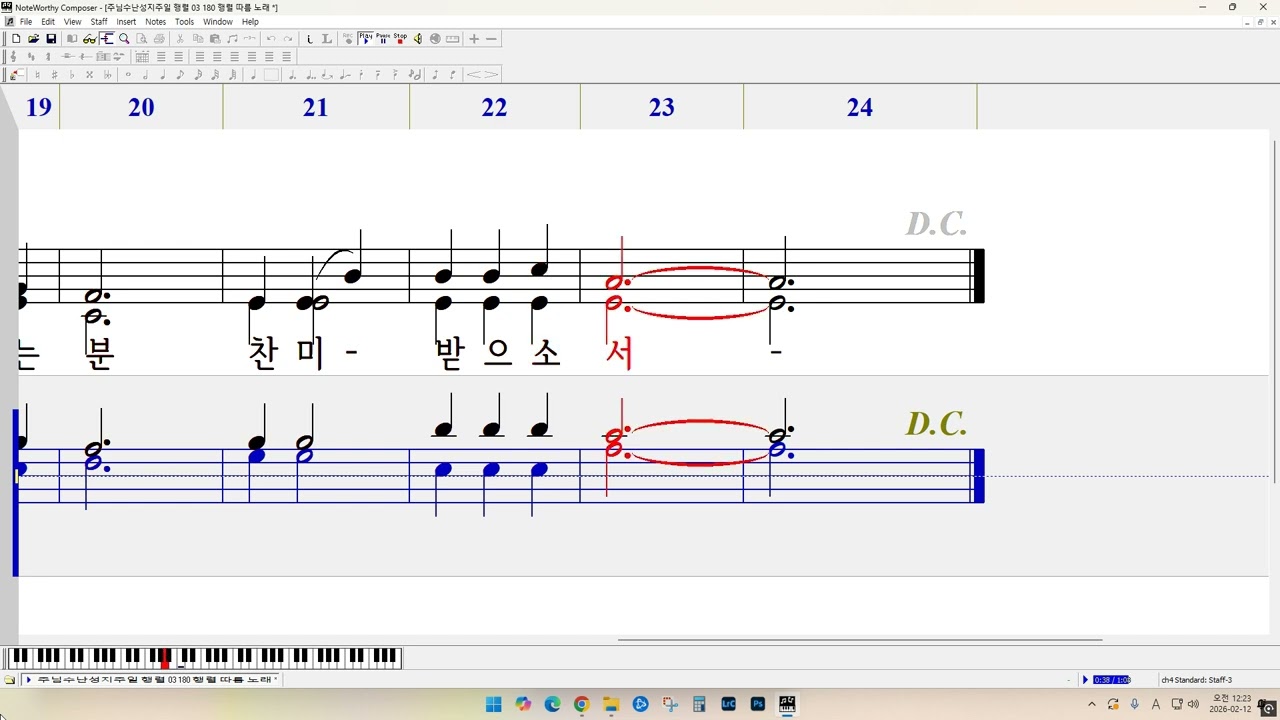This screenshot has width=1280, height=720.
Task: Click the print icon
Action: [159, 39]
